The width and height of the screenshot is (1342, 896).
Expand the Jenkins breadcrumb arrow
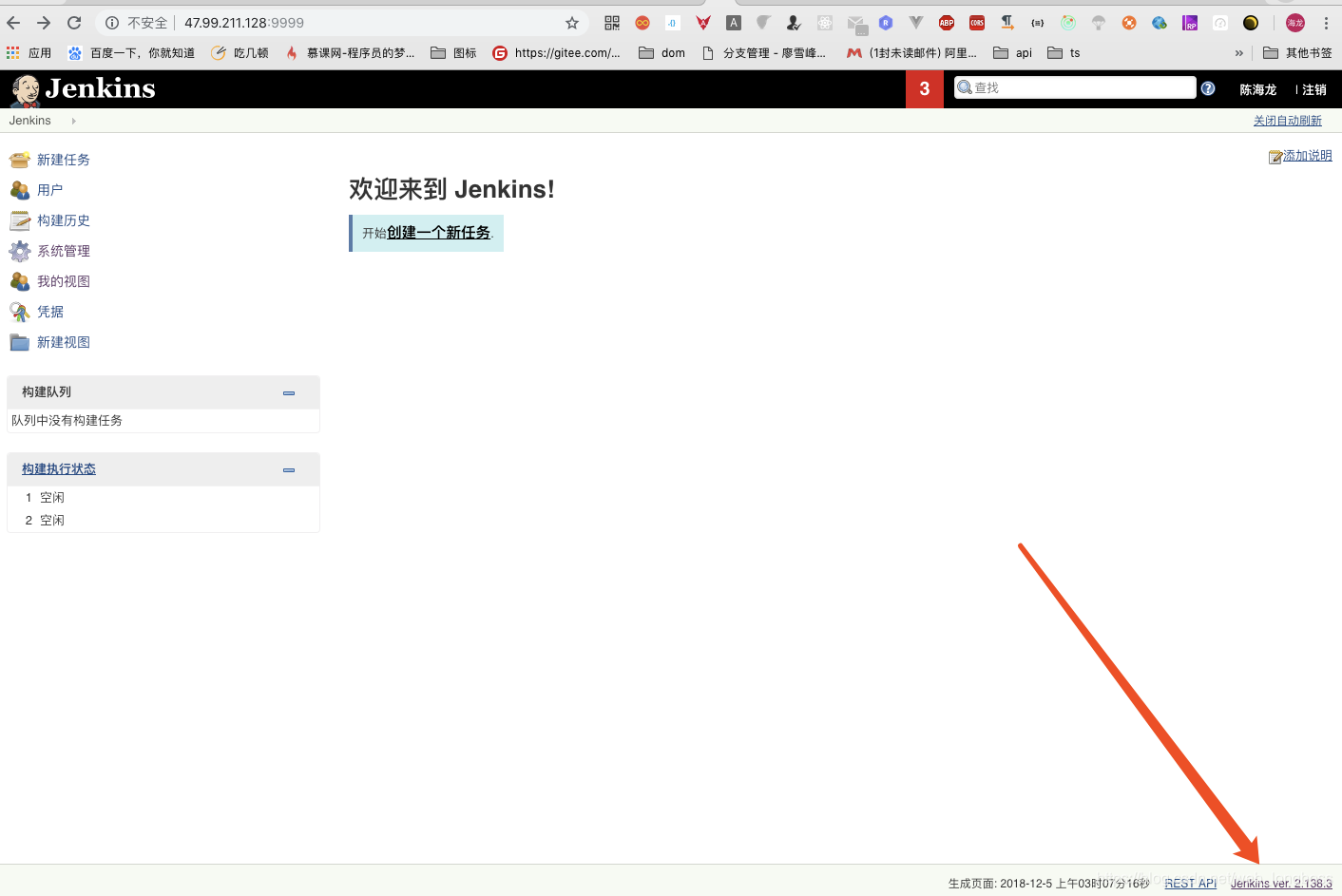click(x=73, y=121)
